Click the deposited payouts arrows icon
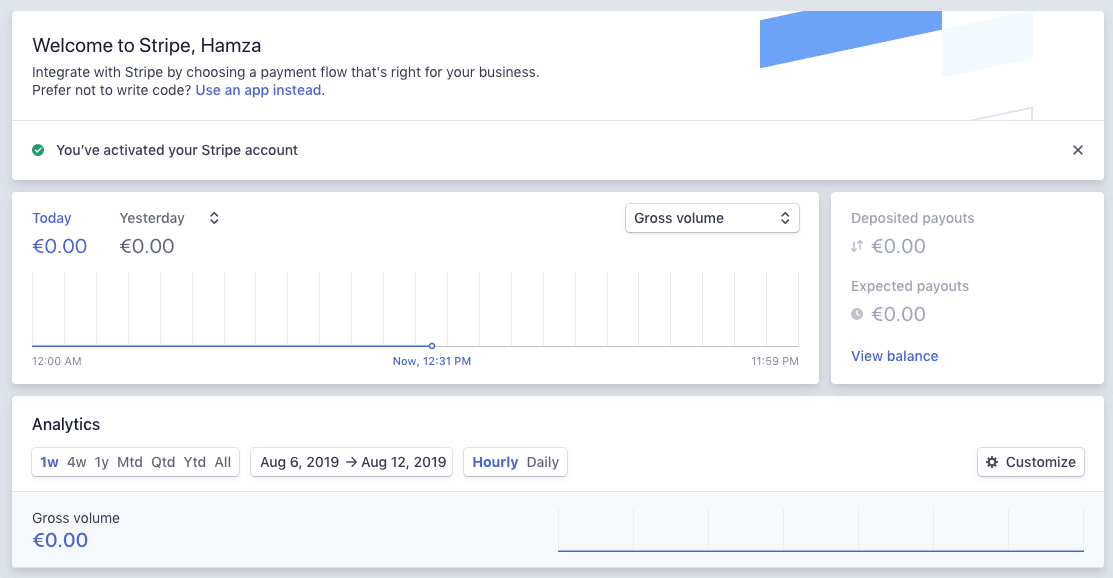1113x578 pixels. (857, 246)
